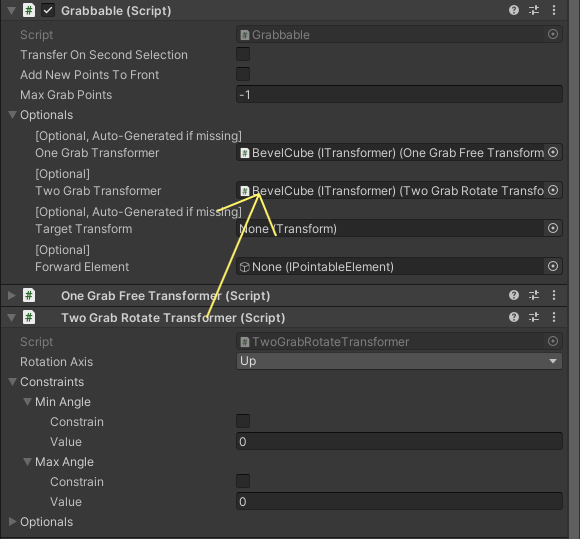
Task: Enable Min Angle Constrain checkbox
Action: [243, 421]
